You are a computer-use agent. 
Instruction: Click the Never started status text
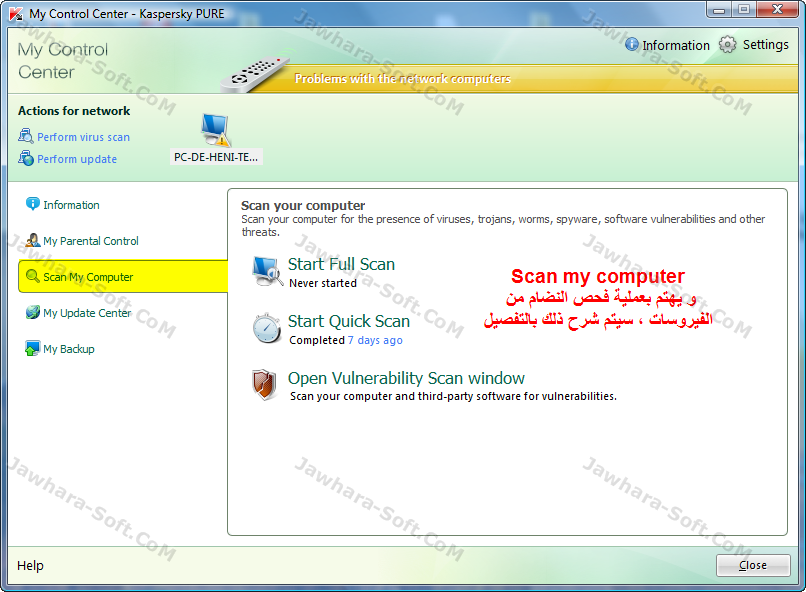pos(323,283)
